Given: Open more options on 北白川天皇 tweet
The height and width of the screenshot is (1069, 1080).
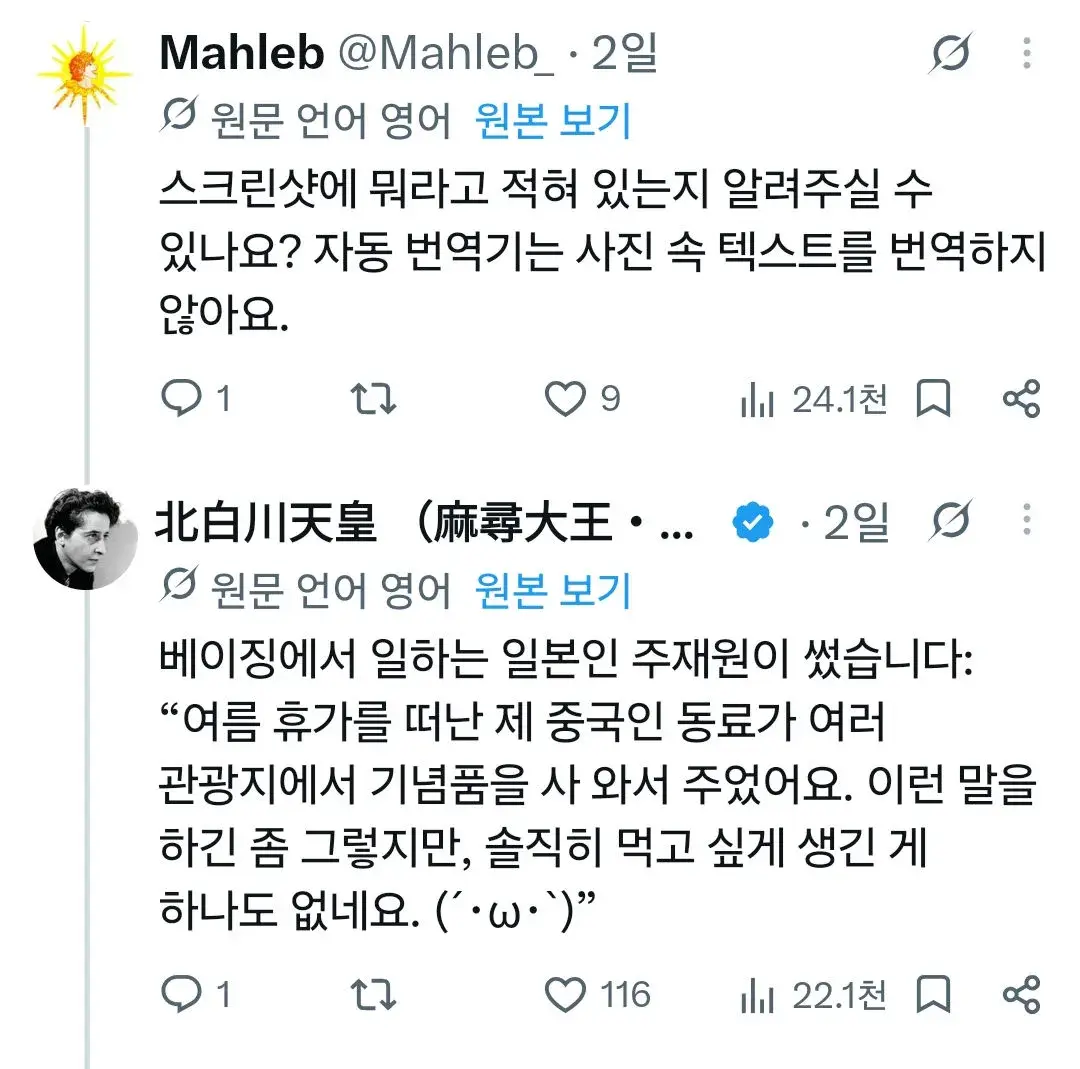Looking at the screenshot, I should point(1027,519).
